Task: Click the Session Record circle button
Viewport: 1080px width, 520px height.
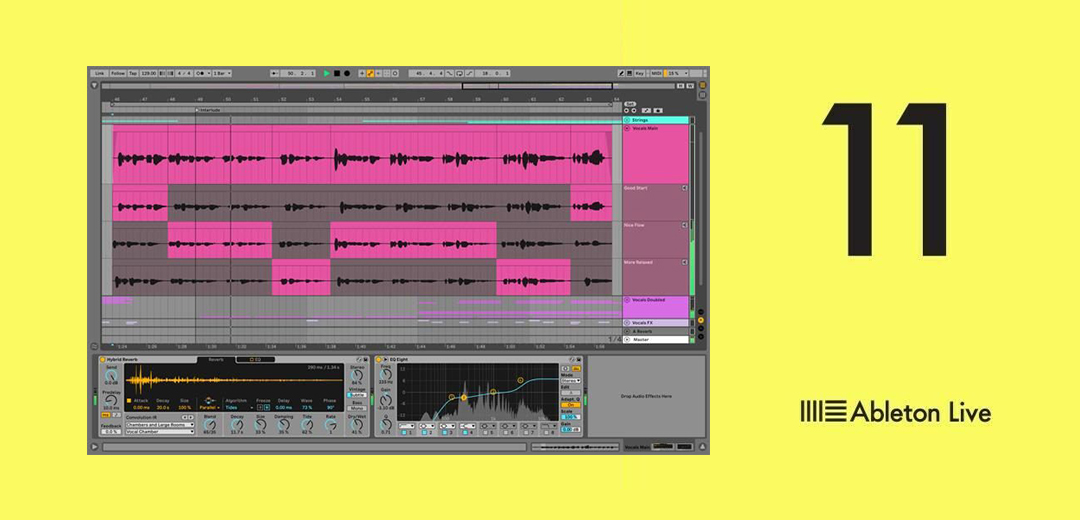Action: pyautogui.click(x=395, y=73)
